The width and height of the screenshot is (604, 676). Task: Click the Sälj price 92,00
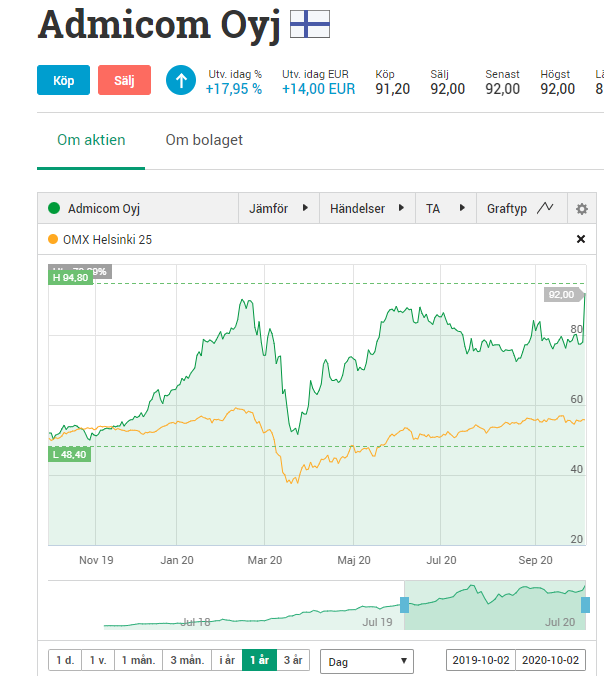coord(448,89)
